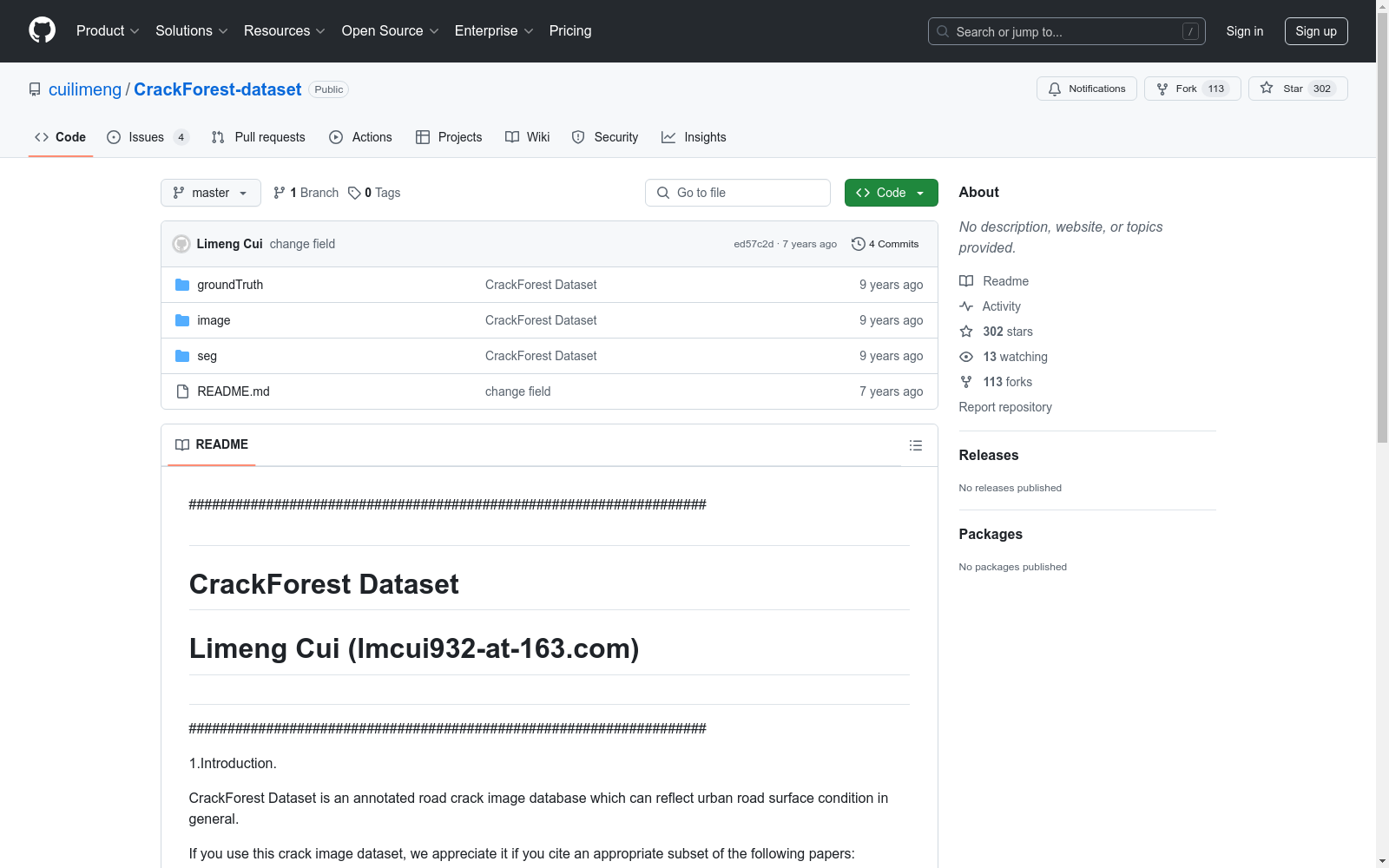
Task: Click the groundTruth folder icon
Action: [182, 285]
